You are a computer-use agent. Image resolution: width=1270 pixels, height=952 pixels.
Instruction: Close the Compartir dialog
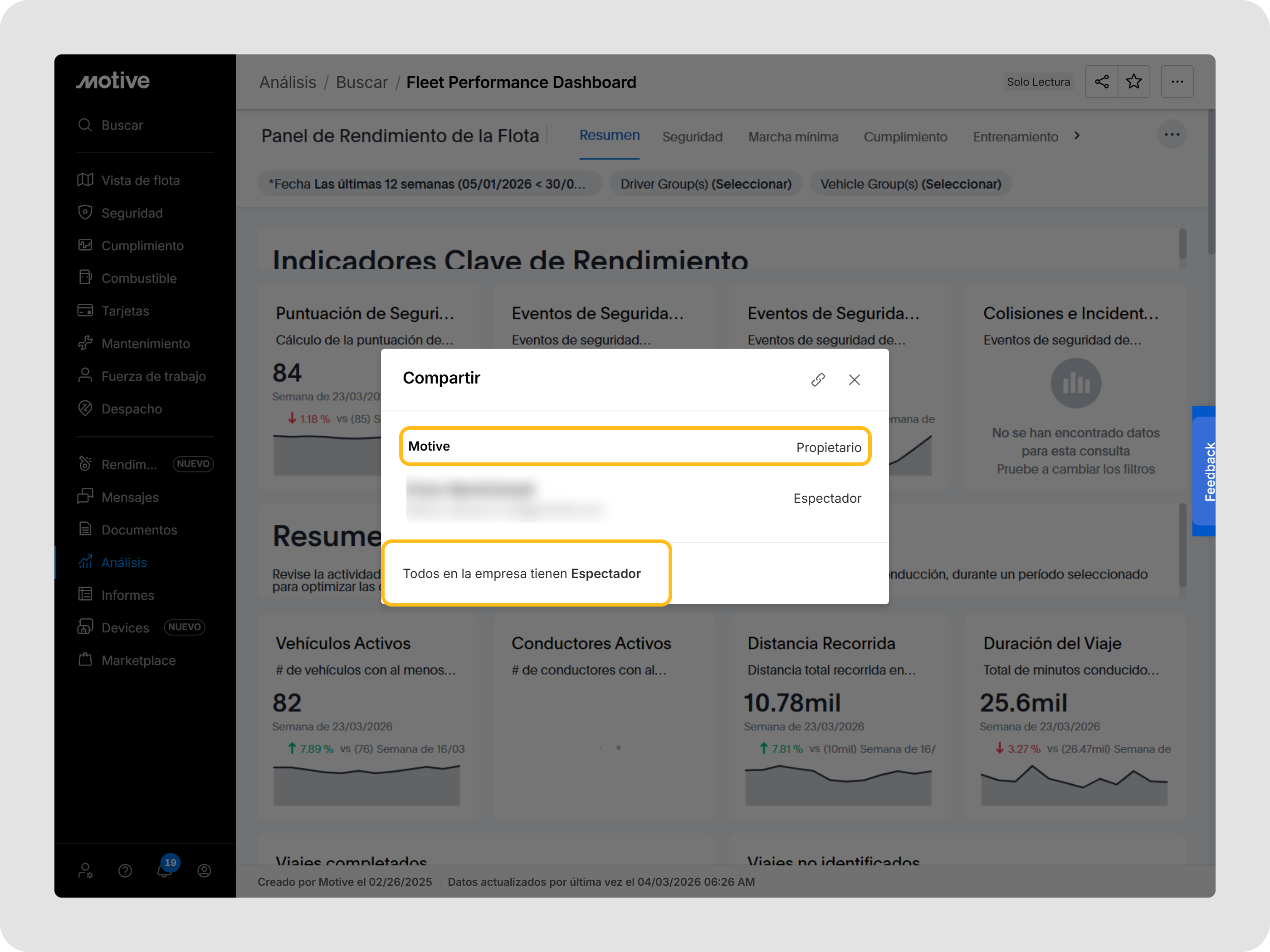pos(854,379)
